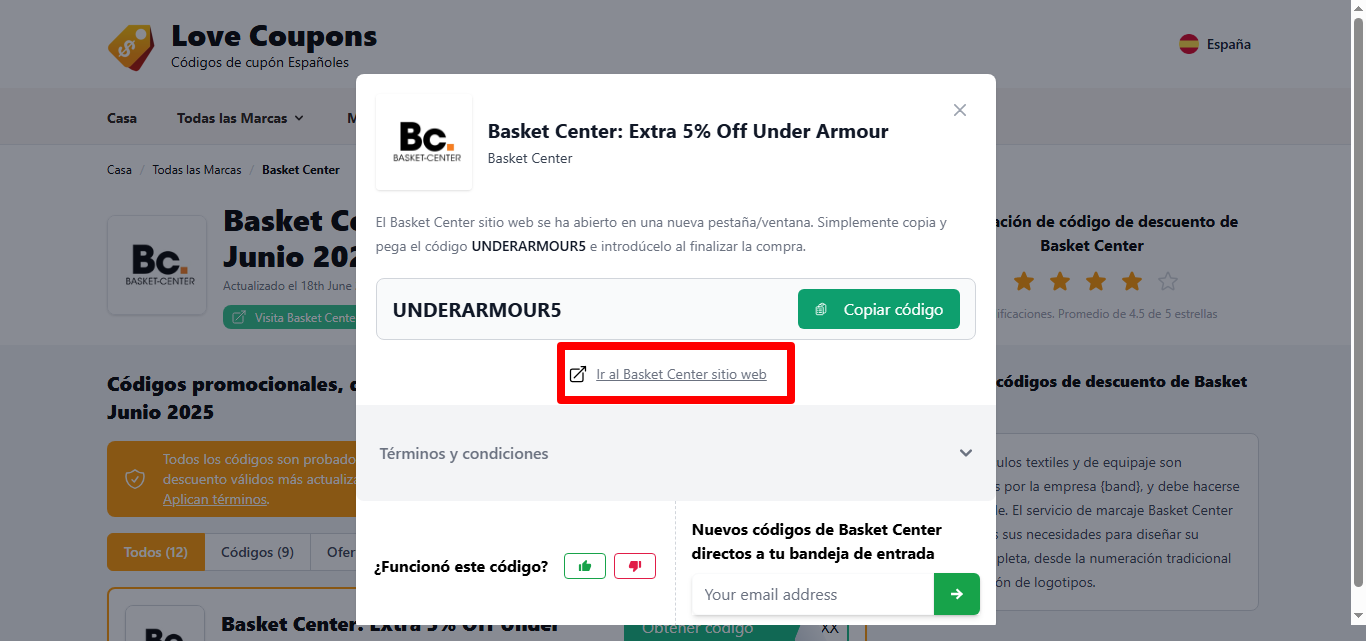
Task: Click the Your email address field
Action: point(813,594)
